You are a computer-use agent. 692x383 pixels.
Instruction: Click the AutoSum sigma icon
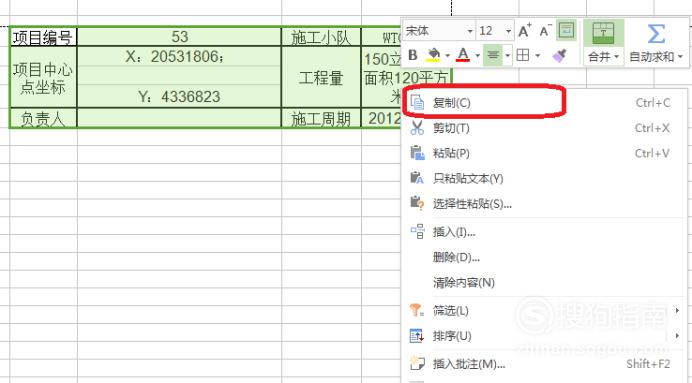656,34
